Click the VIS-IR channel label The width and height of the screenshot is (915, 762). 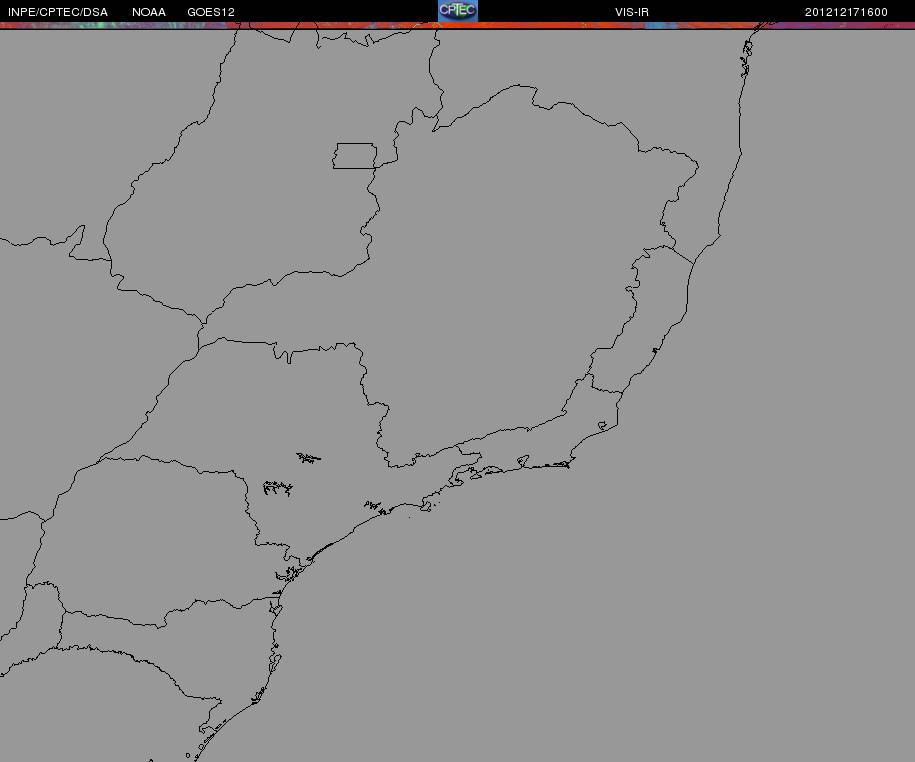(632, 12)
